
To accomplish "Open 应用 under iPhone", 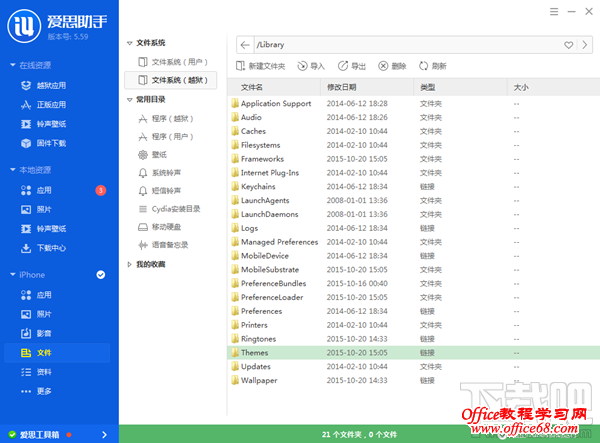I will 36,295.
